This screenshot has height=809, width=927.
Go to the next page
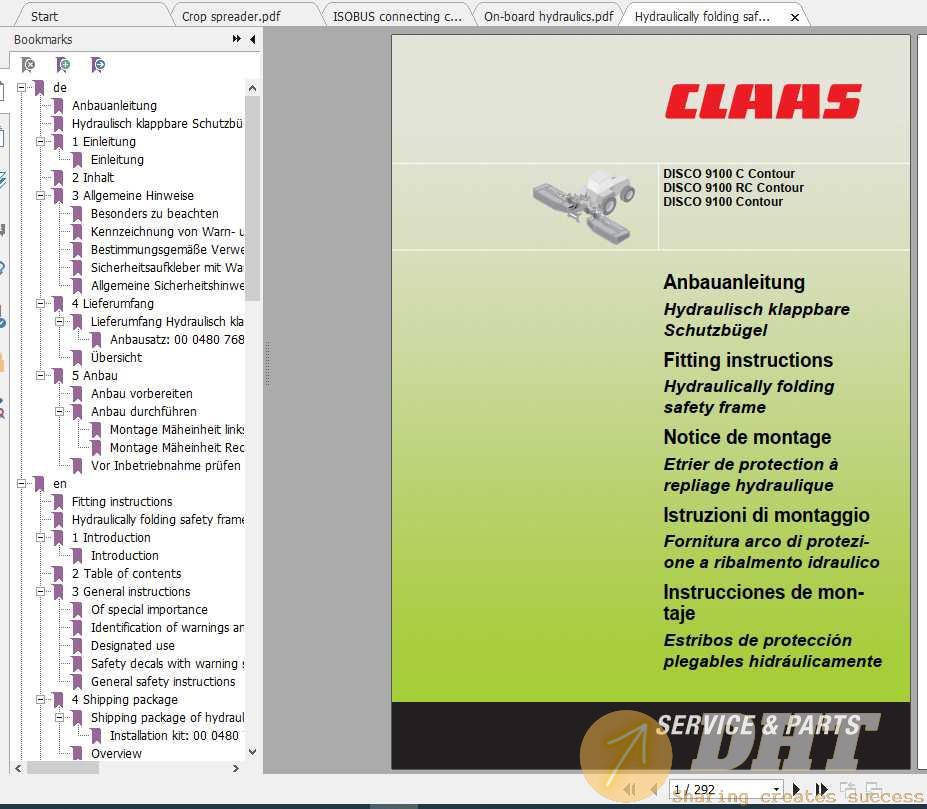click(x=796, y=789)
